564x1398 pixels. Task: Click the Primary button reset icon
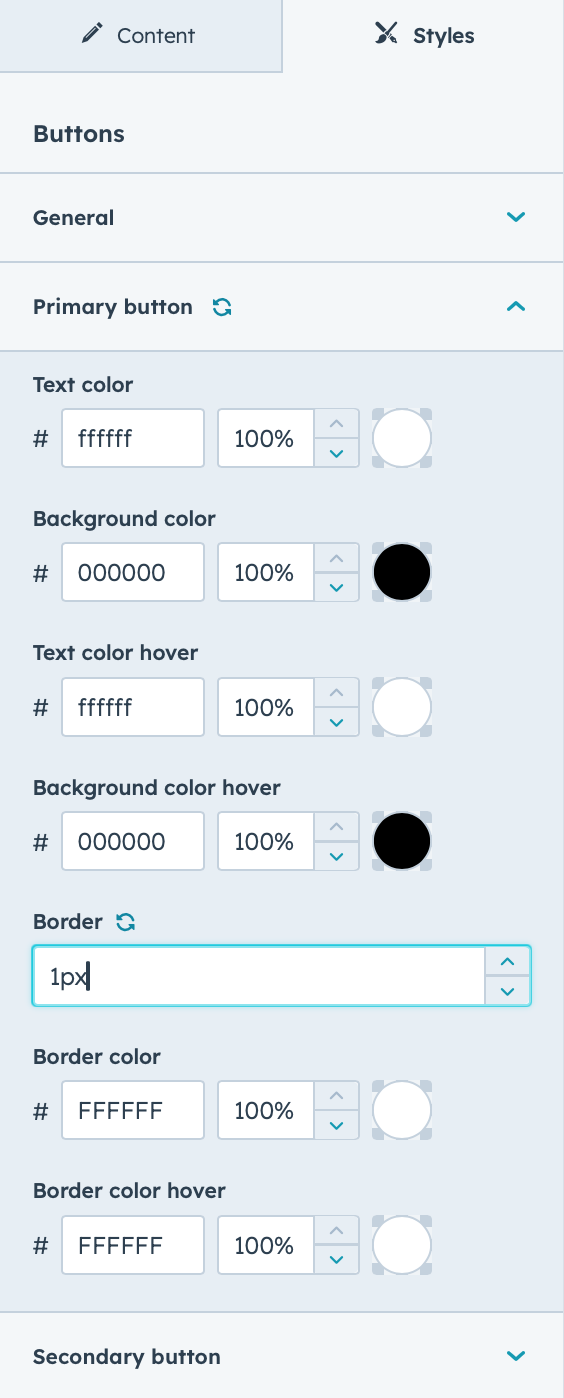(222, 307)
